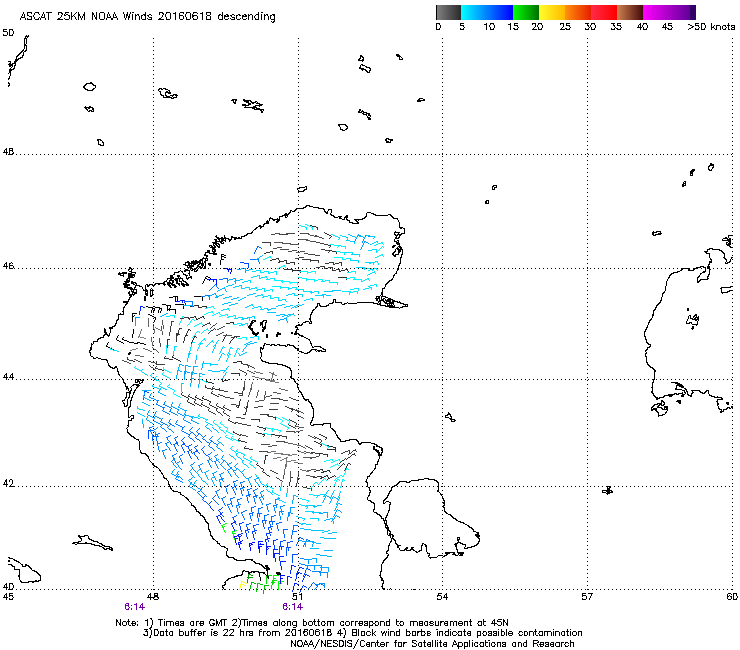Click the legend label '10' knots
Image resolution: width=740 pixels, height=650 pixels.
[x=489, y=27]
